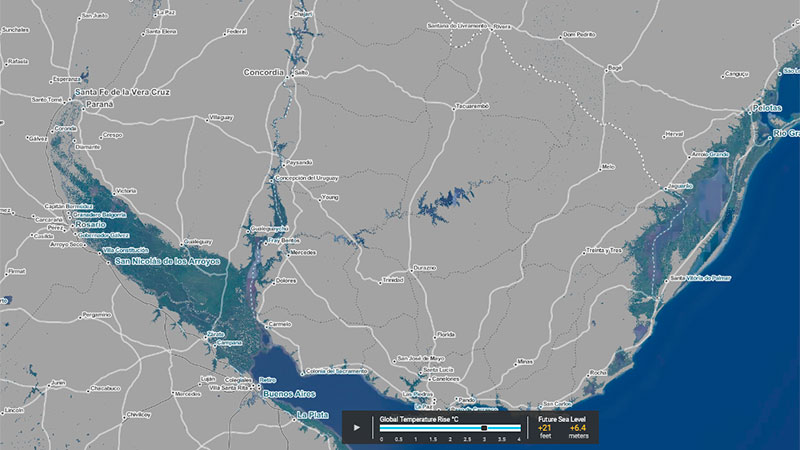This screenshot has width=800, height=450.
Task: Select the +21 feet sea level value
Action: pyautogui.click(x=545, y=428)
